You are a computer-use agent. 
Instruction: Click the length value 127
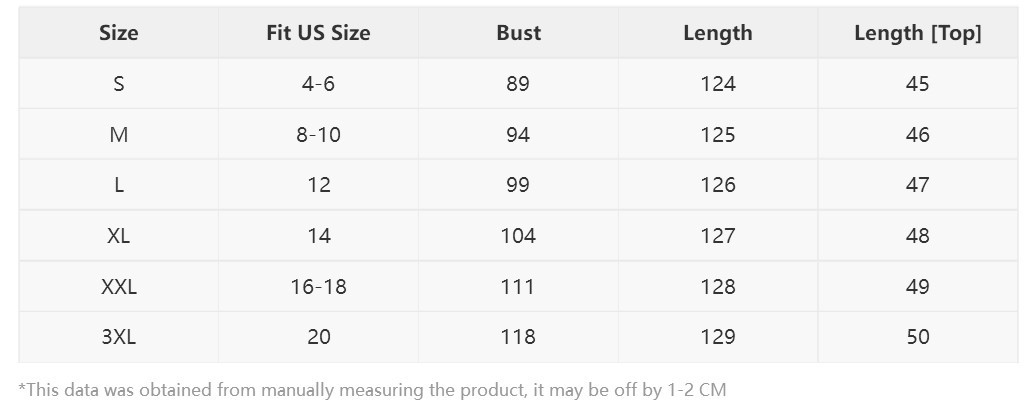718,236
